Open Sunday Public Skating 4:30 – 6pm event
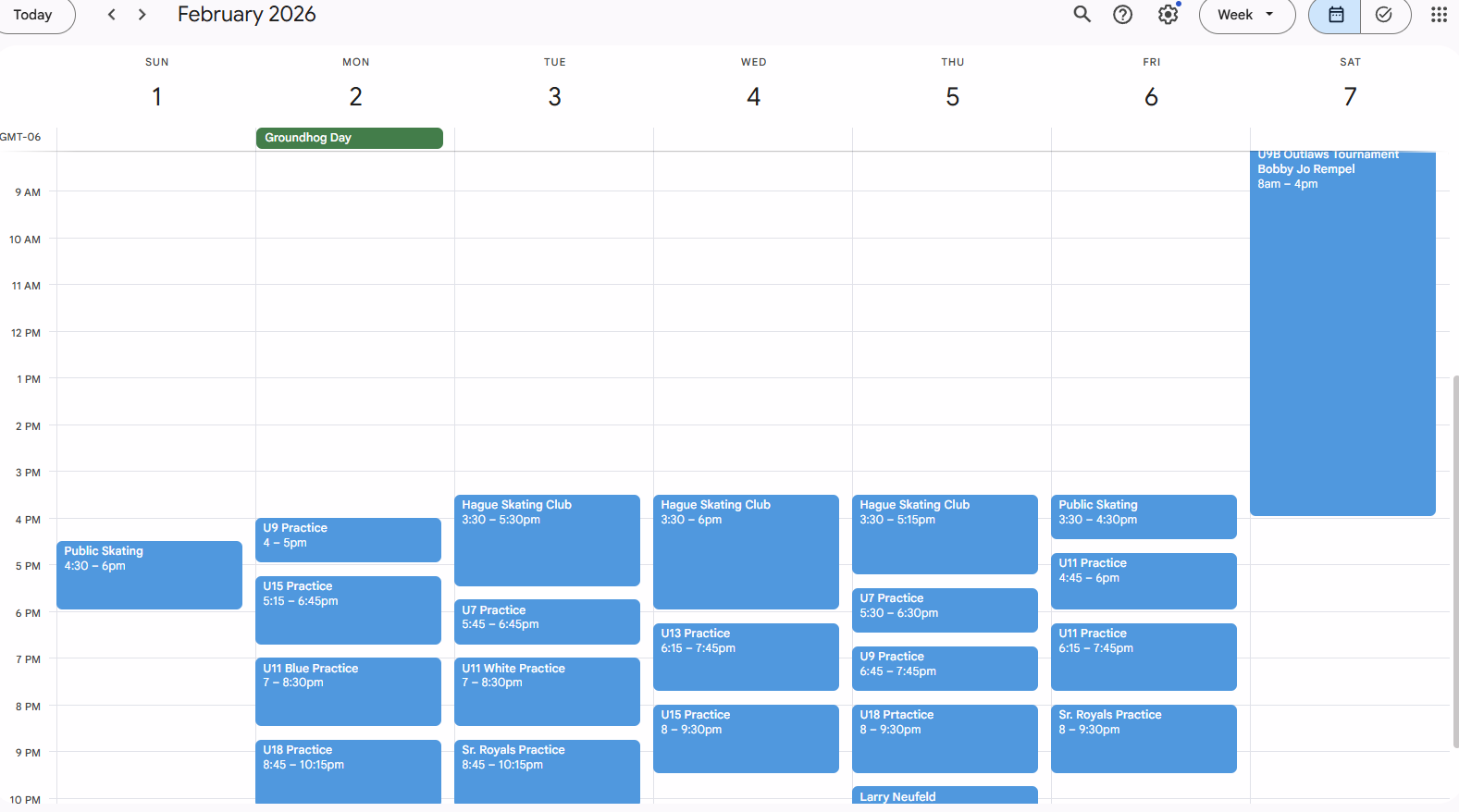The image size is (1459, 812). click(149, 575)
